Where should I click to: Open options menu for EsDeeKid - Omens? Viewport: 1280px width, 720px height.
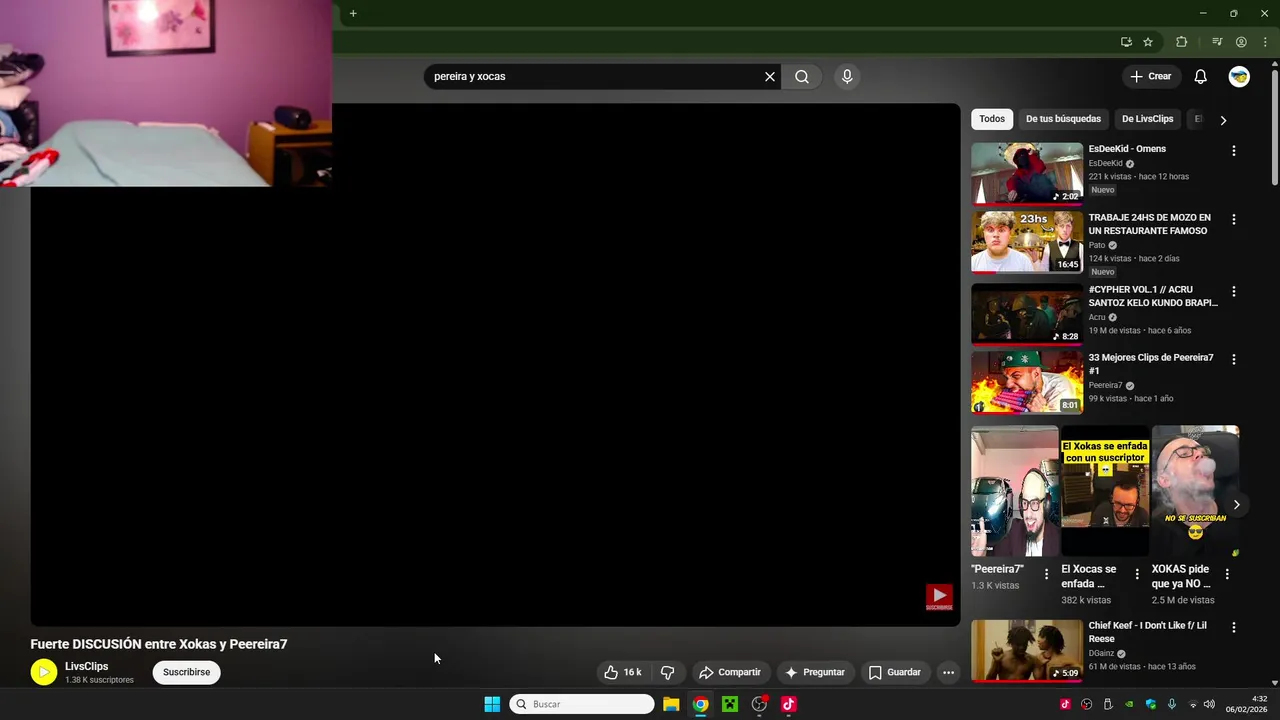coord(1233,151)
